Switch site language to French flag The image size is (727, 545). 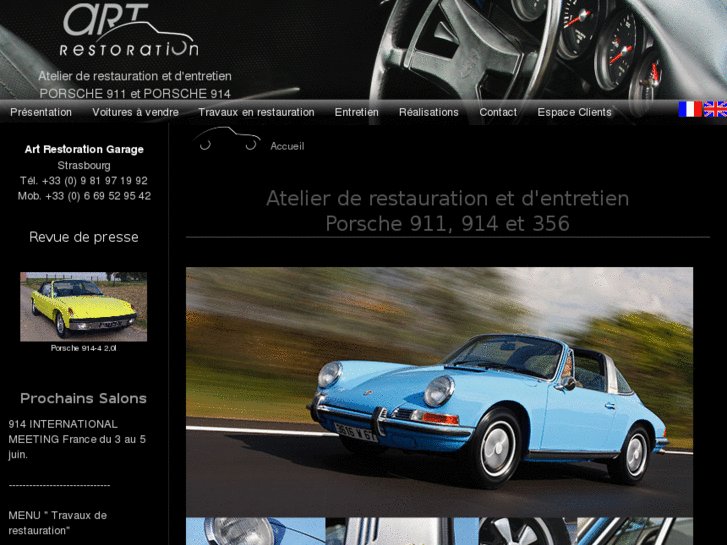(690, 109)
